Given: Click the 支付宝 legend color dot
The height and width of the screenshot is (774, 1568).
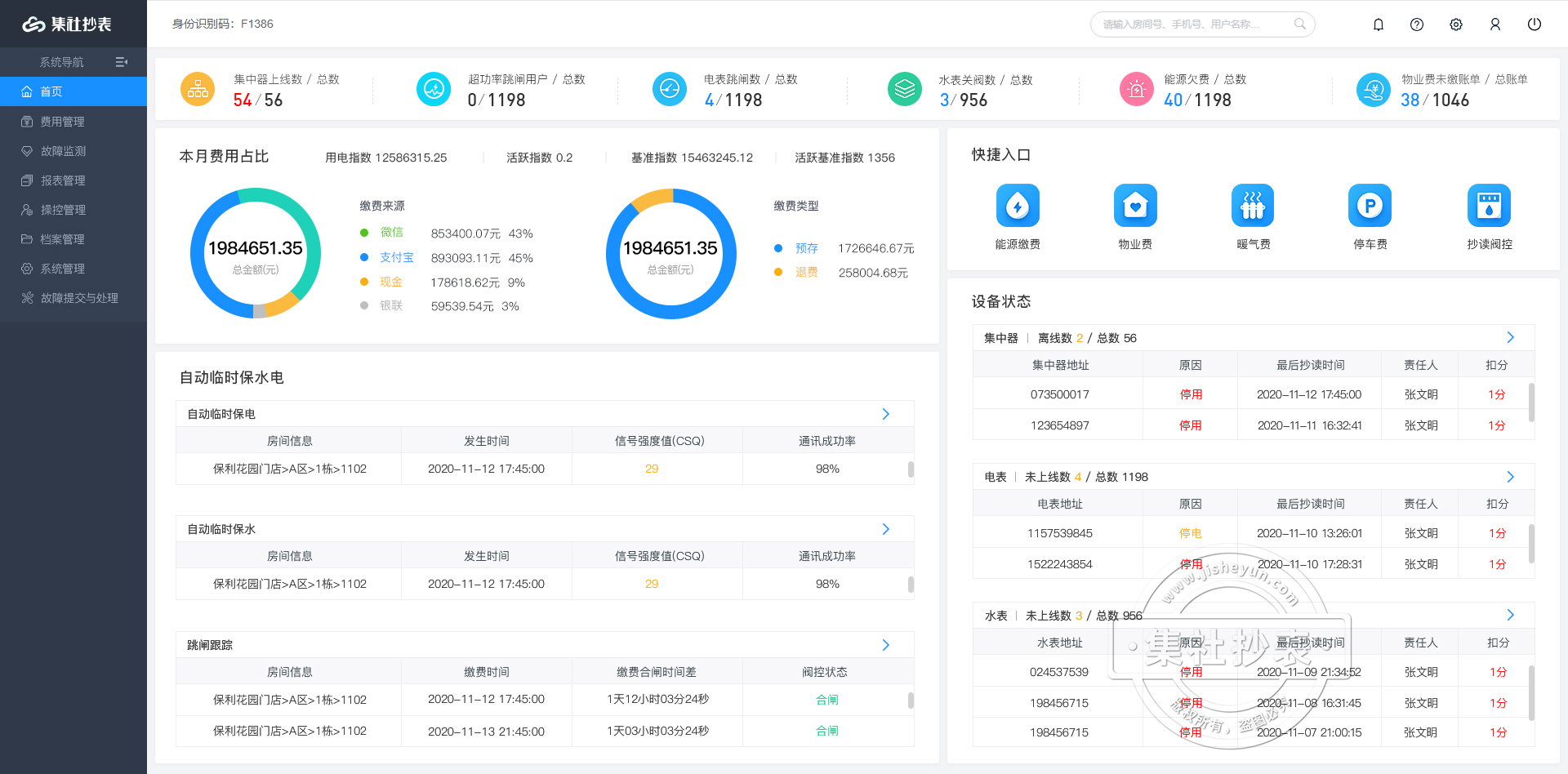Looking at the screenshot, I should [364, 257].
